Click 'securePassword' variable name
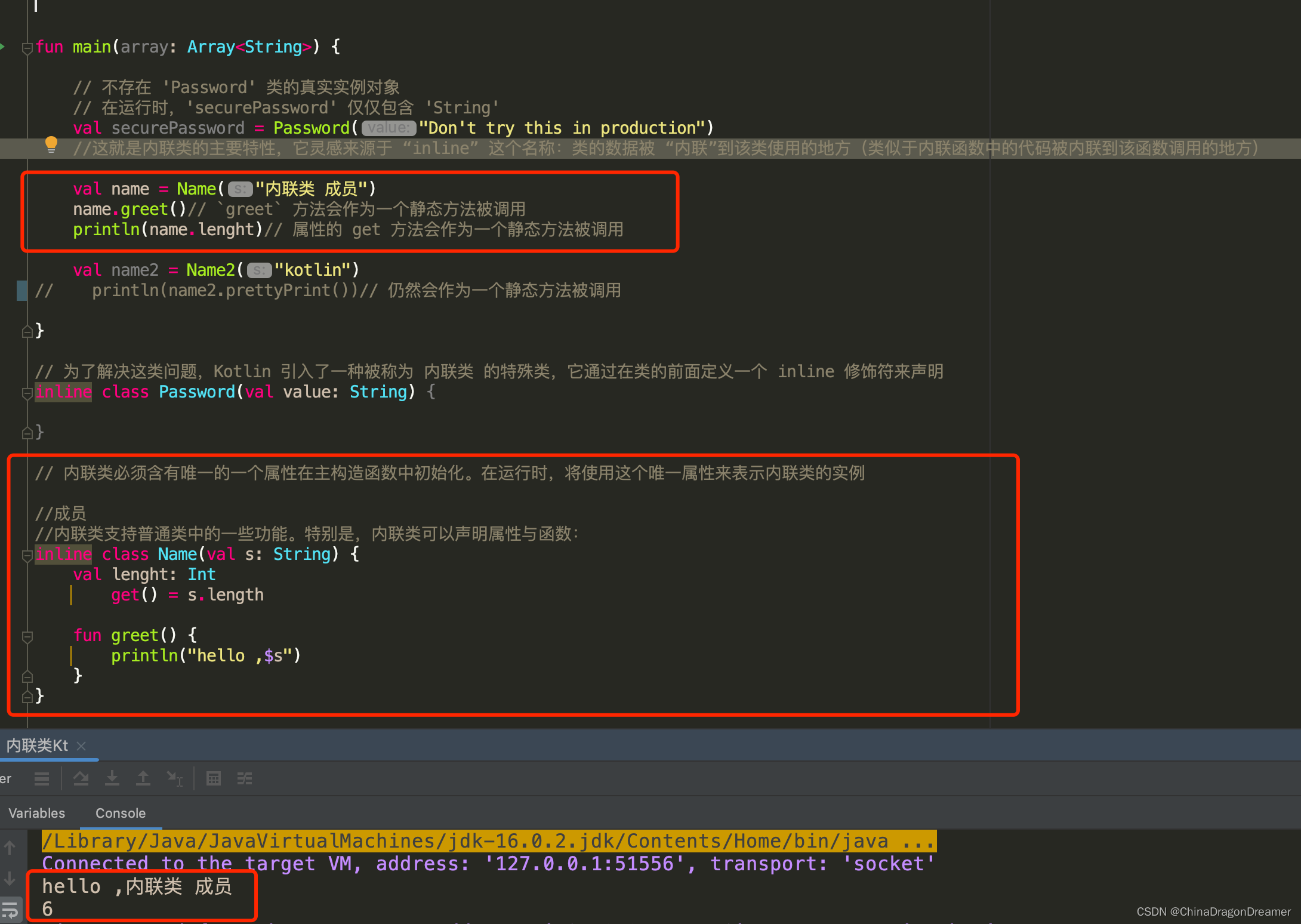 (x=178, y=128)
